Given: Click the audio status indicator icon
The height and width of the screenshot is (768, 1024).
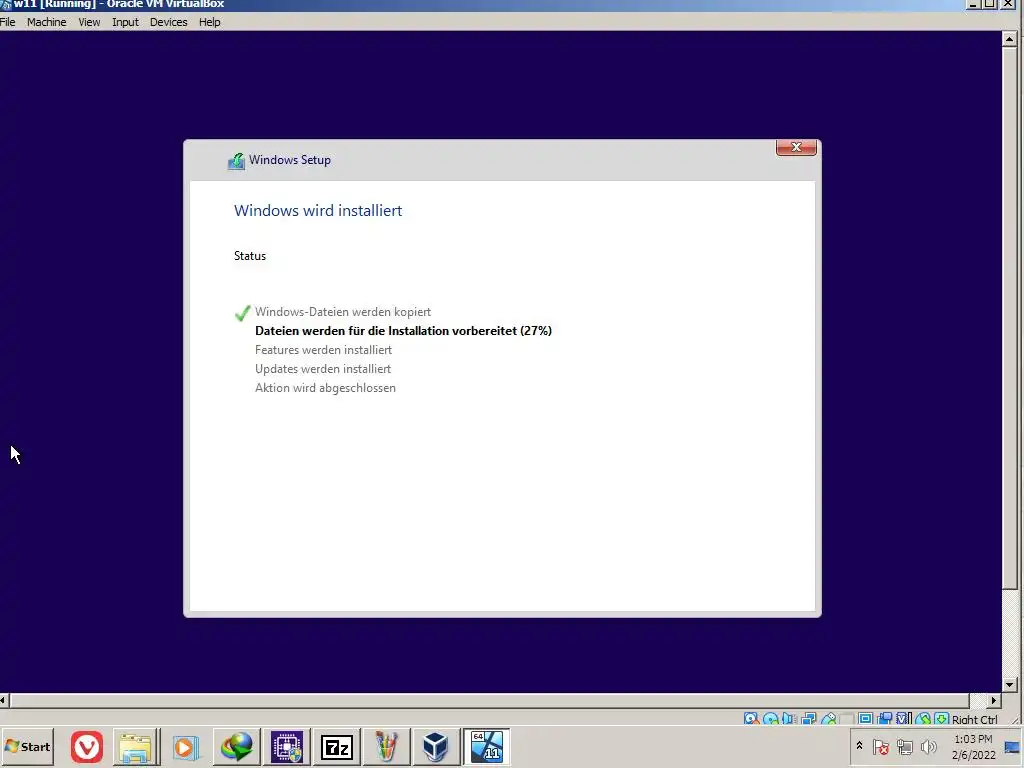Looking at the screenshot, I should click(789, 718).
